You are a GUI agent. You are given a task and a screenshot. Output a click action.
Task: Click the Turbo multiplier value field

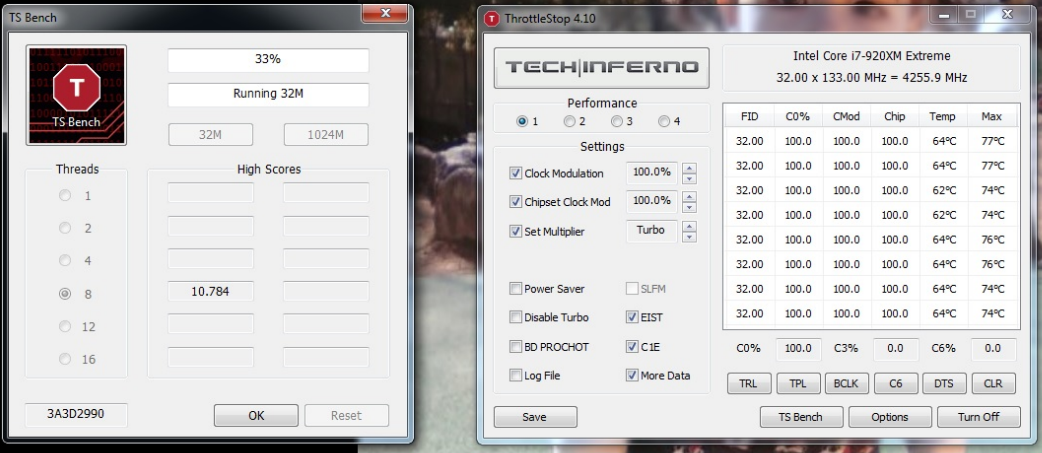652,230
